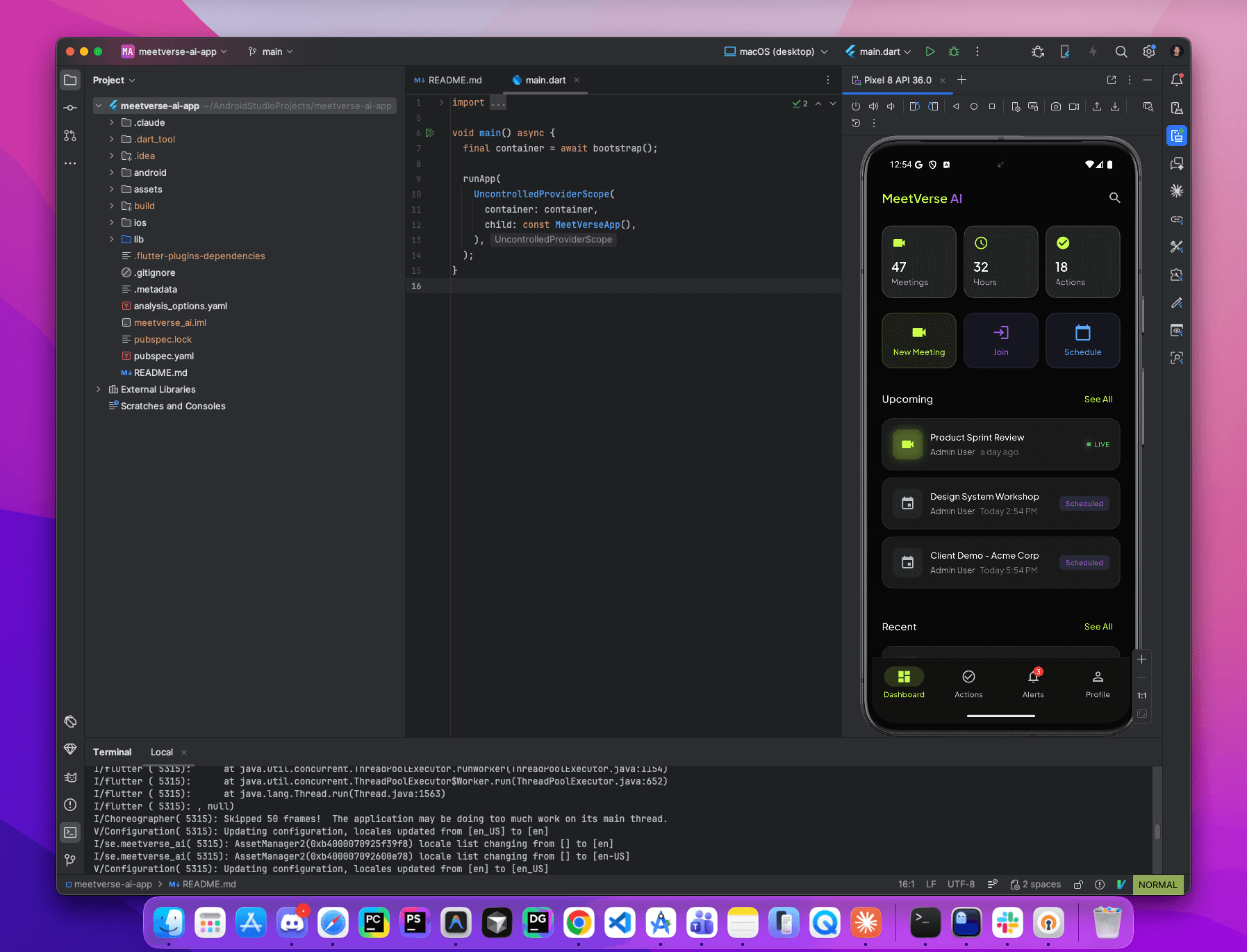
Task: Tap the New Meeting button in emulator
Action: (918, 340)
